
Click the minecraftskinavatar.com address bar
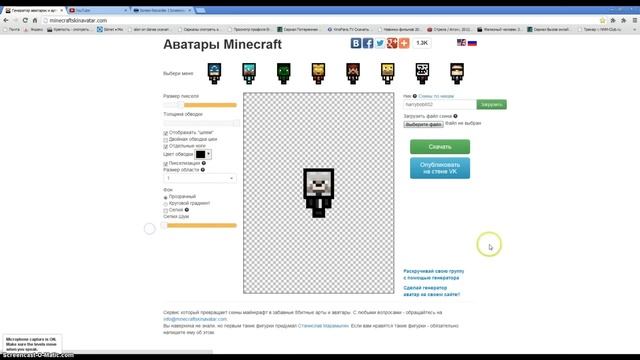tap(320, 20)
